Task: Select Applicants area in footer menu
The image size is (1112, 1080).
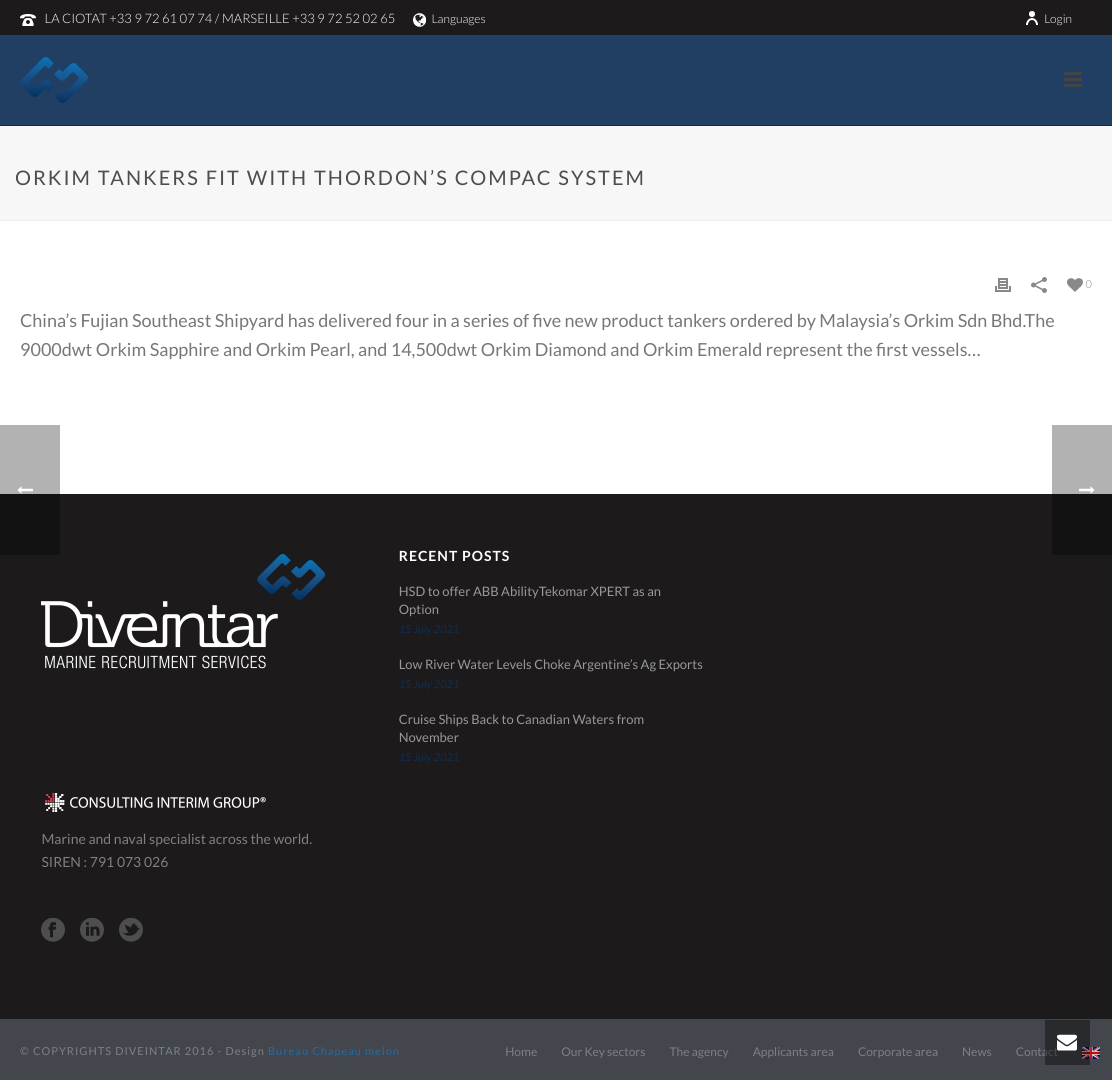Action: point(793,1052)
